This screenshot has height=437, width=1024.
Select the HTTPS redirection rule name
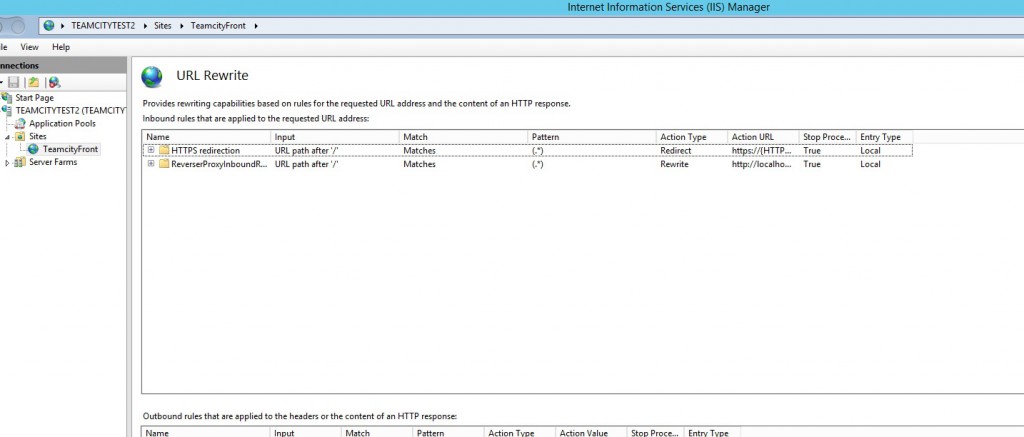point(205,151)
